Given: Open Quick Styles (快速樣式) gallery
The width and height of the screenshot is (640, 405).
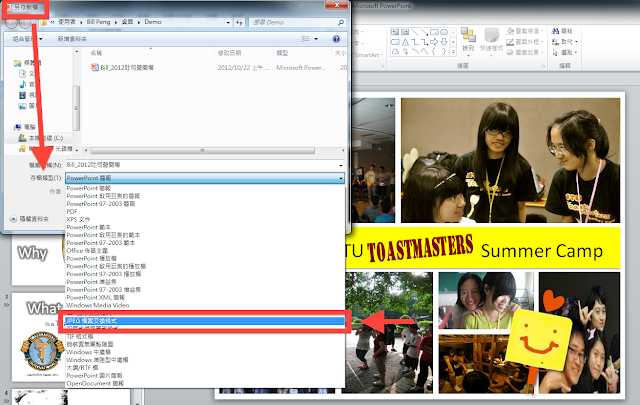Looking at the screenshot, I should click(491, 41).
